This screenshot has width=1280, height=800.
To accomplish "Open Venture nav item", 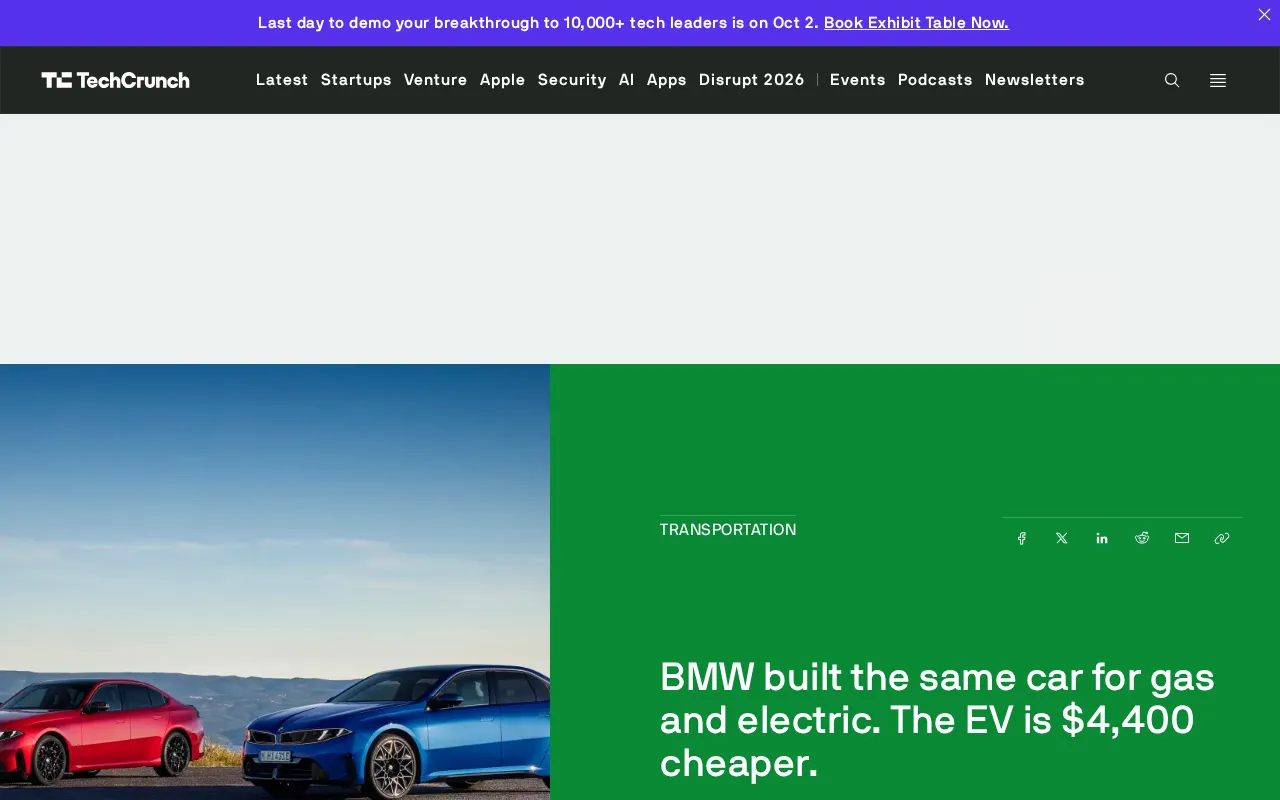I will [x=436, y=80].
